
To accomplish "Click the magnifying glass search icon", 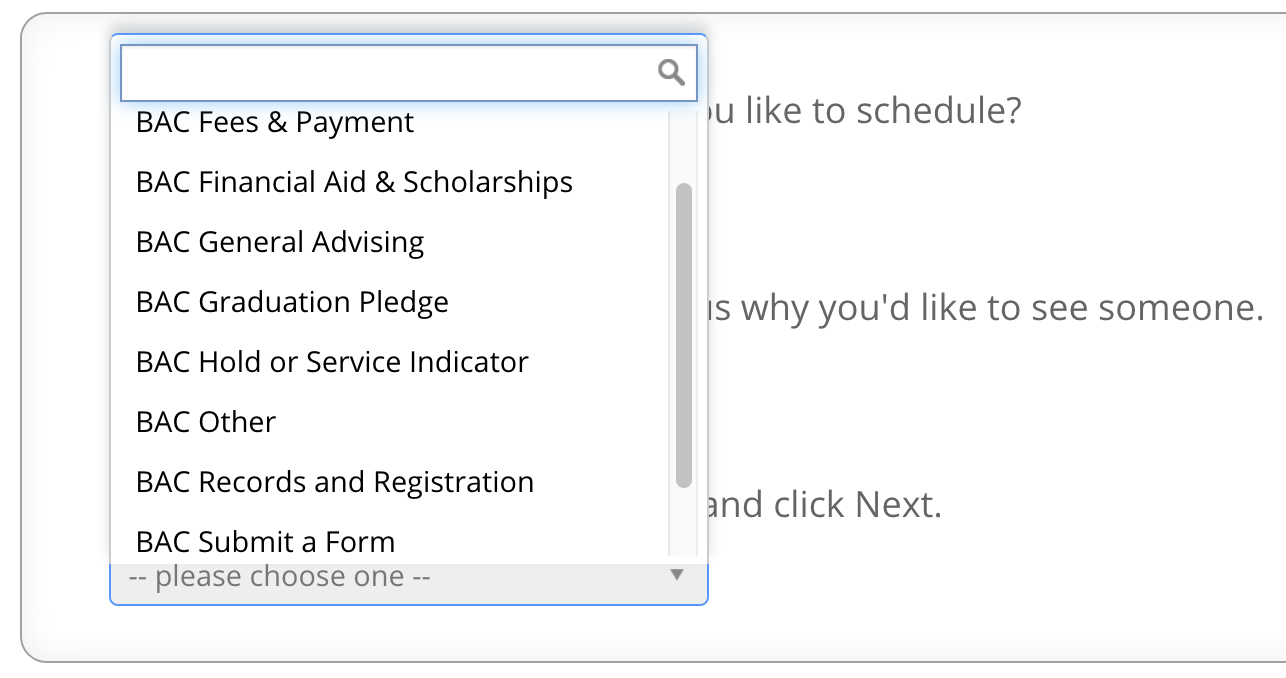I will pyautogui.click(x=671, y=72).
